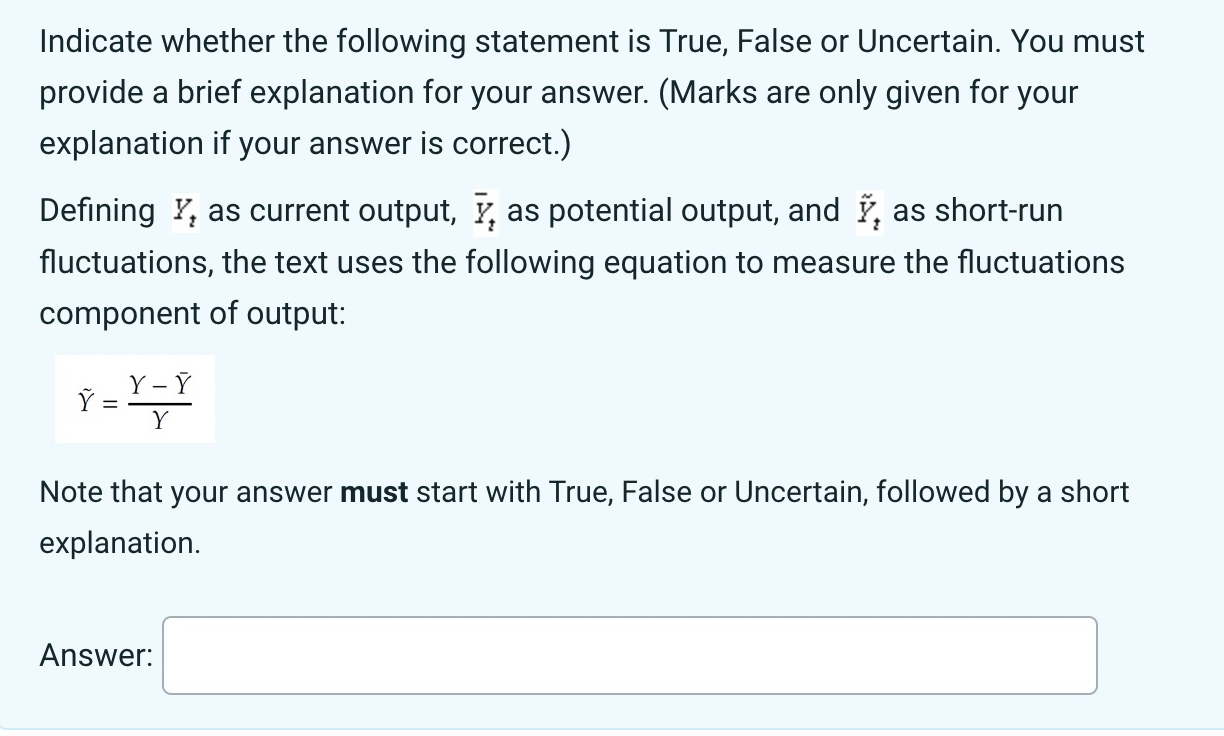Click the Y-tilde symbol in the equation
This screenshot has width=1224, height=736.
(x=85, y=400)
